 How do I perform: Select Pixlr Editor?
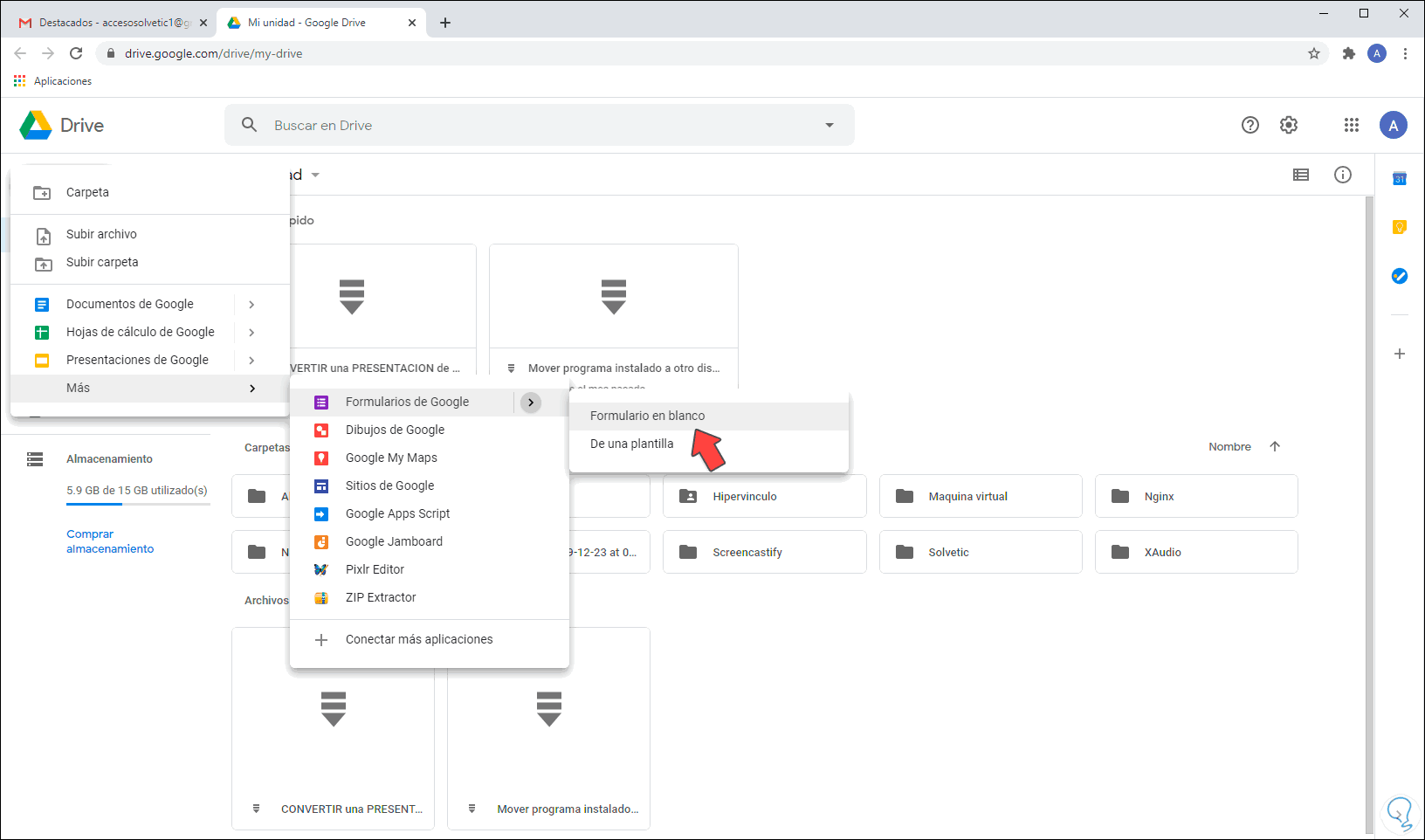(x=430, y=569)
